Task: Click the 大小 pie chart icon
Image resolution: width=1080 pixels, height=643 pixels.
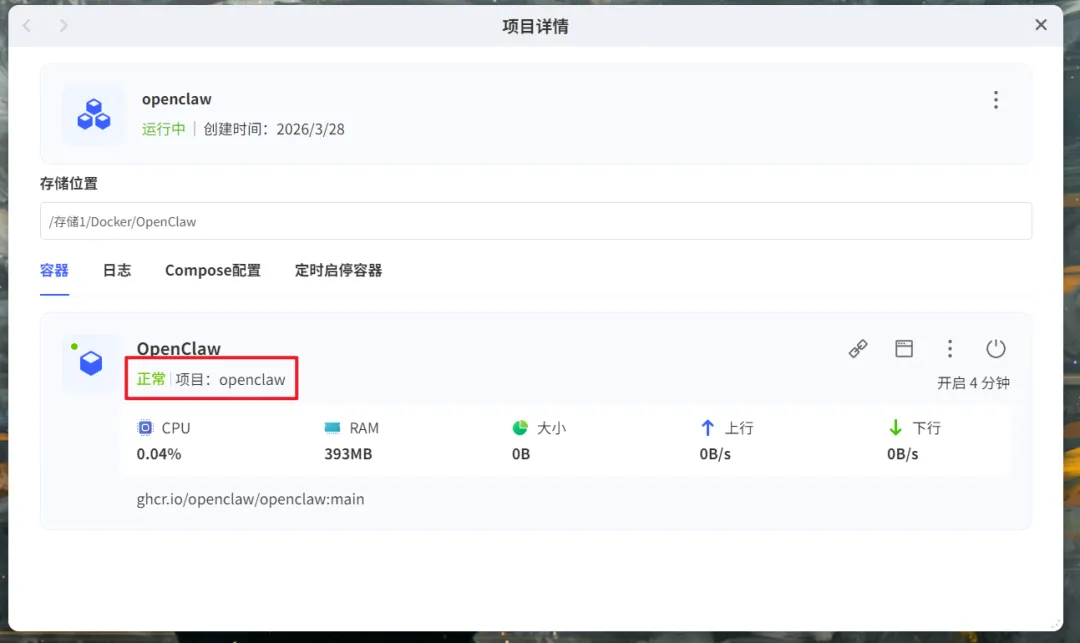Action: pos(520,428)
